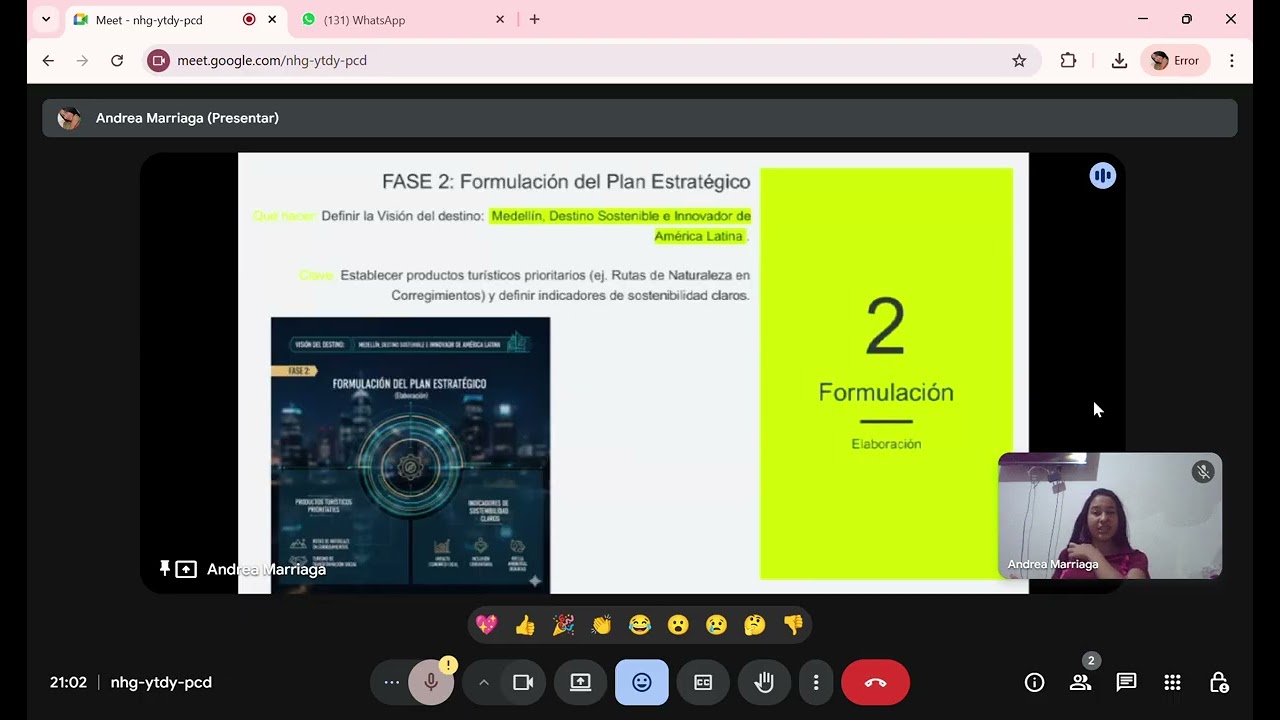Click the muted mic indicator on Andrea's tile

click(x=1203, y=472)
